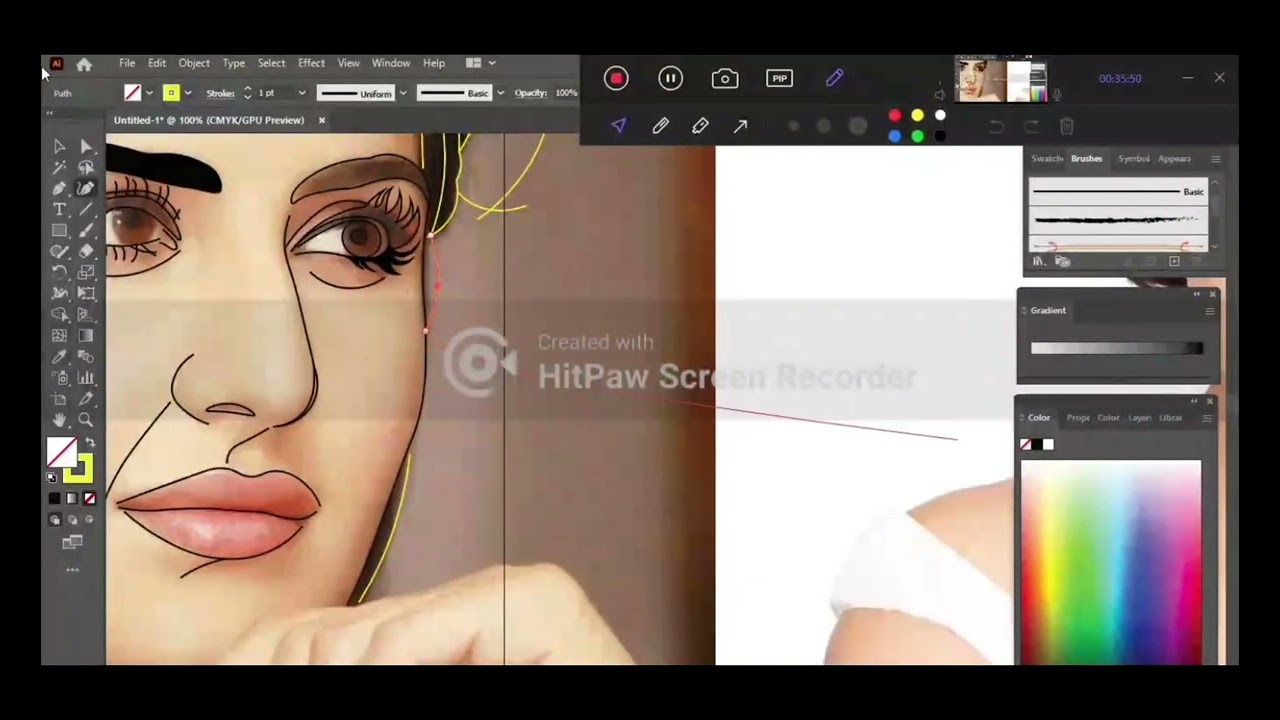Select the Magic Wand tool

59,167
